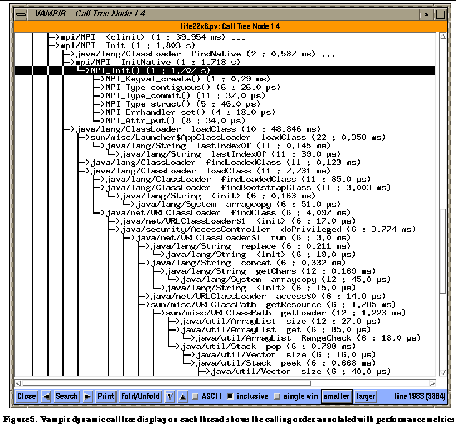This screenshot has height=442, width=456.
Task: Click the up triangle navigation icon
Action: coord(183,396)
